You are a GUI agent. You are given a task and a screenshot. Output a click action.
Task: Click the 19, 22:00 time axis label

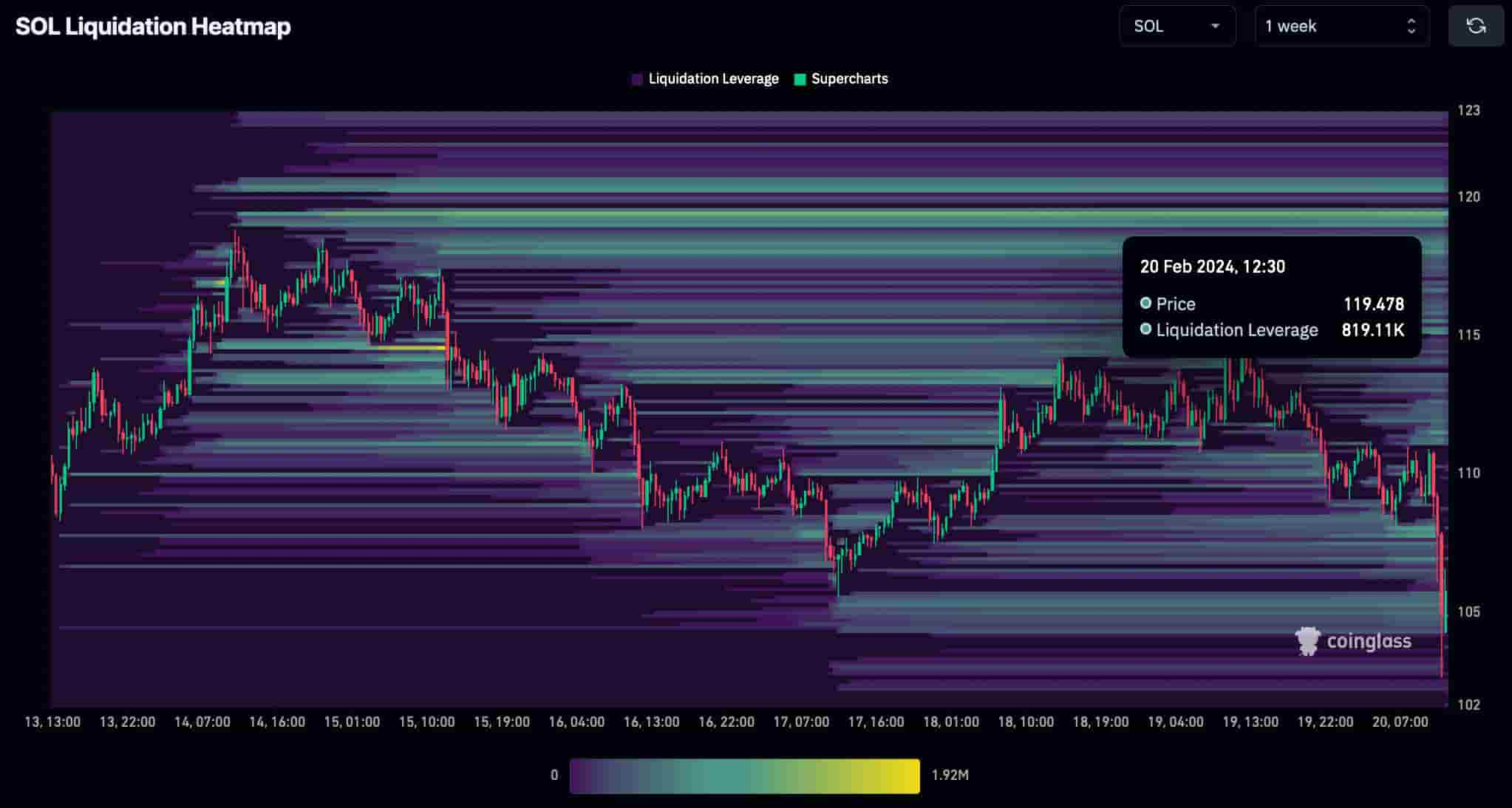click(x=1326, y=722)
